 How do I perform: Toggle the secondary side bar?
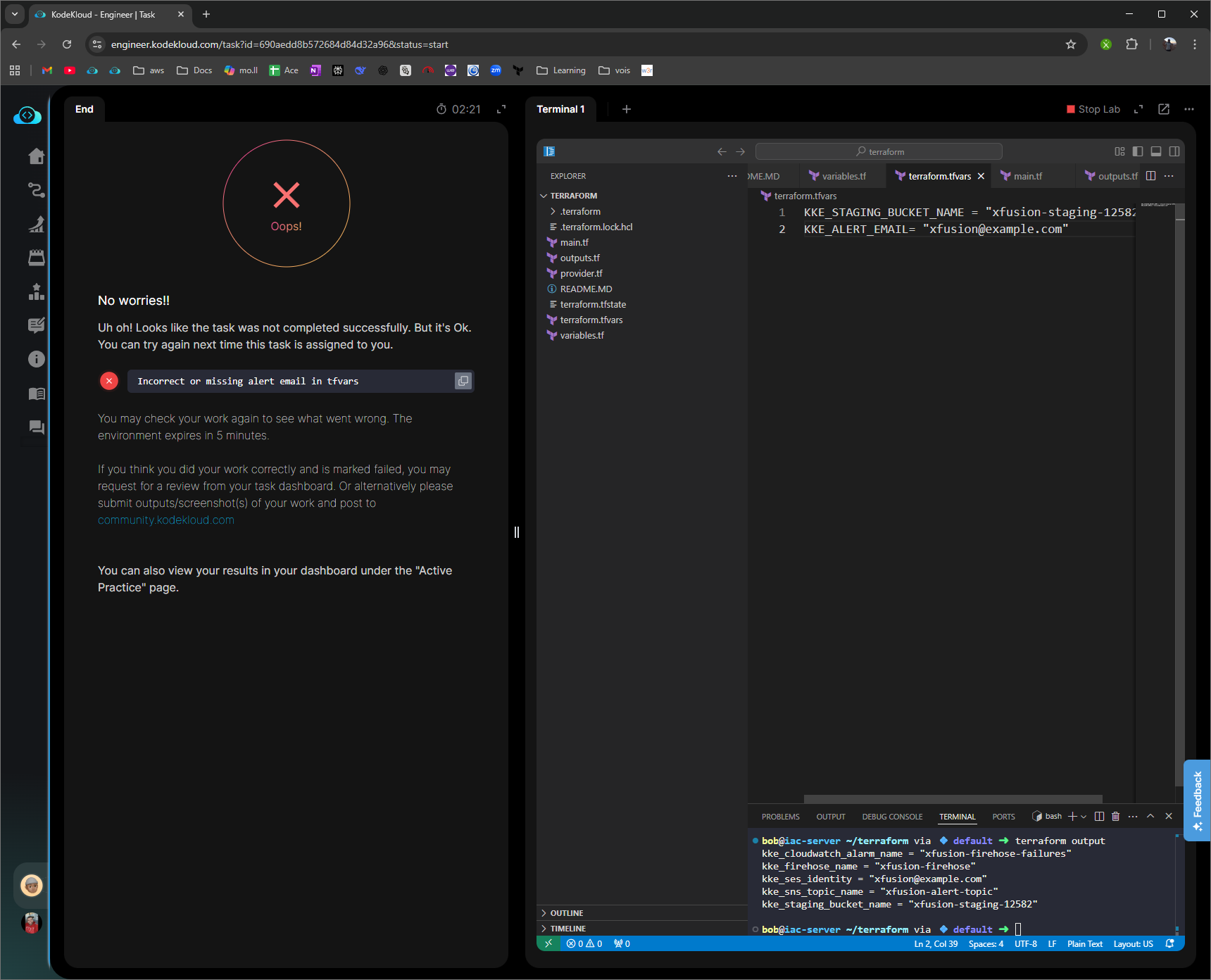[x=1174, y=151]
